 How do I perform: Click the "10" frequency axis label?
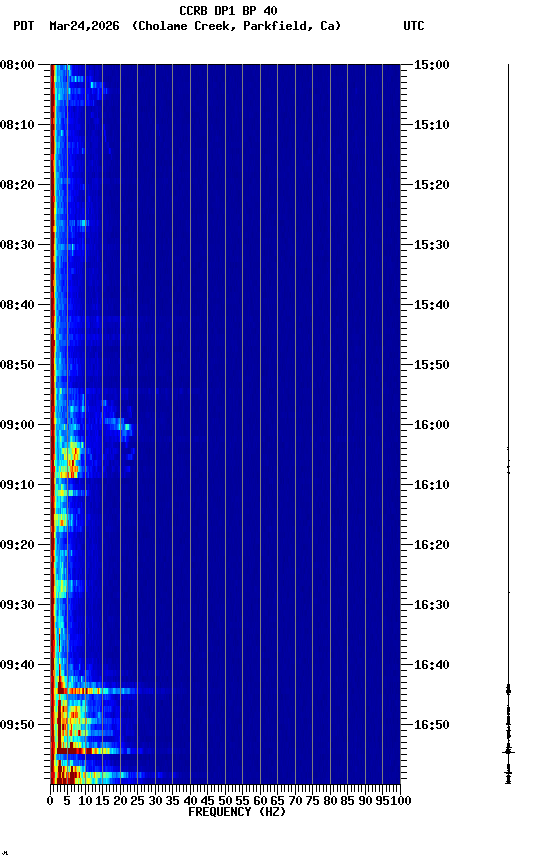click(85, 801)
